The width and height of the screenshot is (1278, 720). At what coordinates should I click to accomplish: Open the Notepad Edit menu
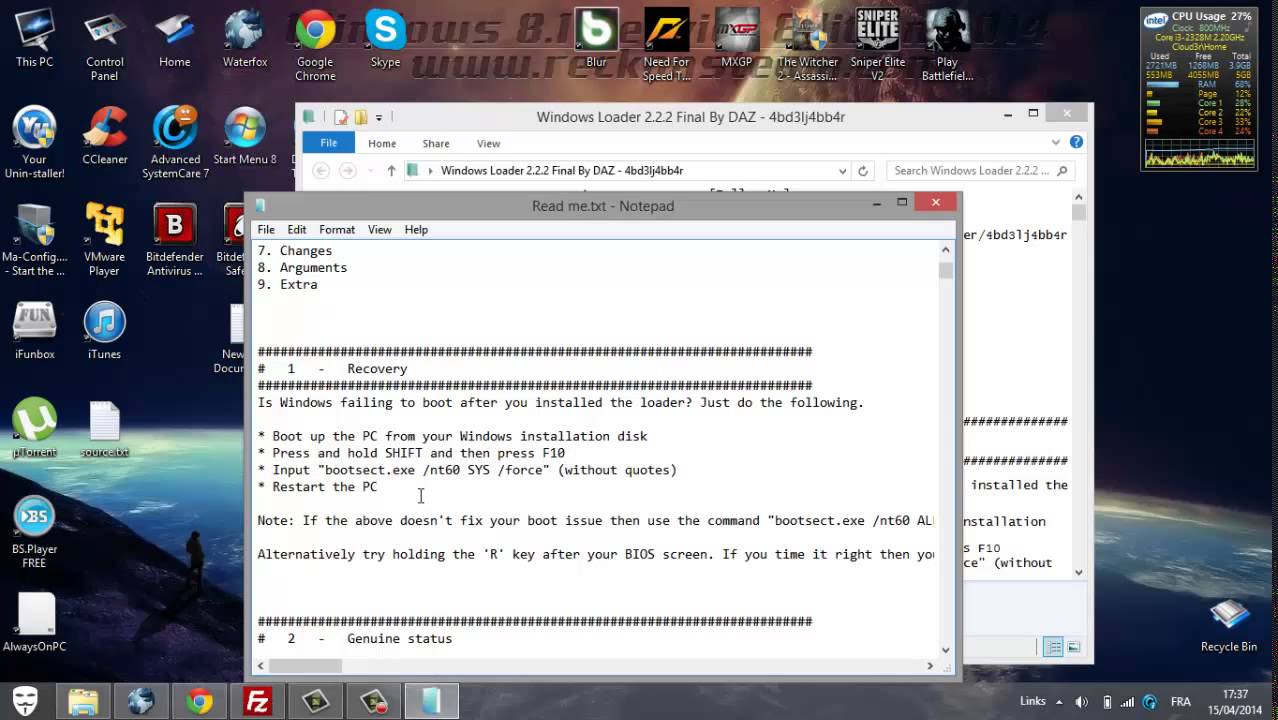(x=297, y=230)
